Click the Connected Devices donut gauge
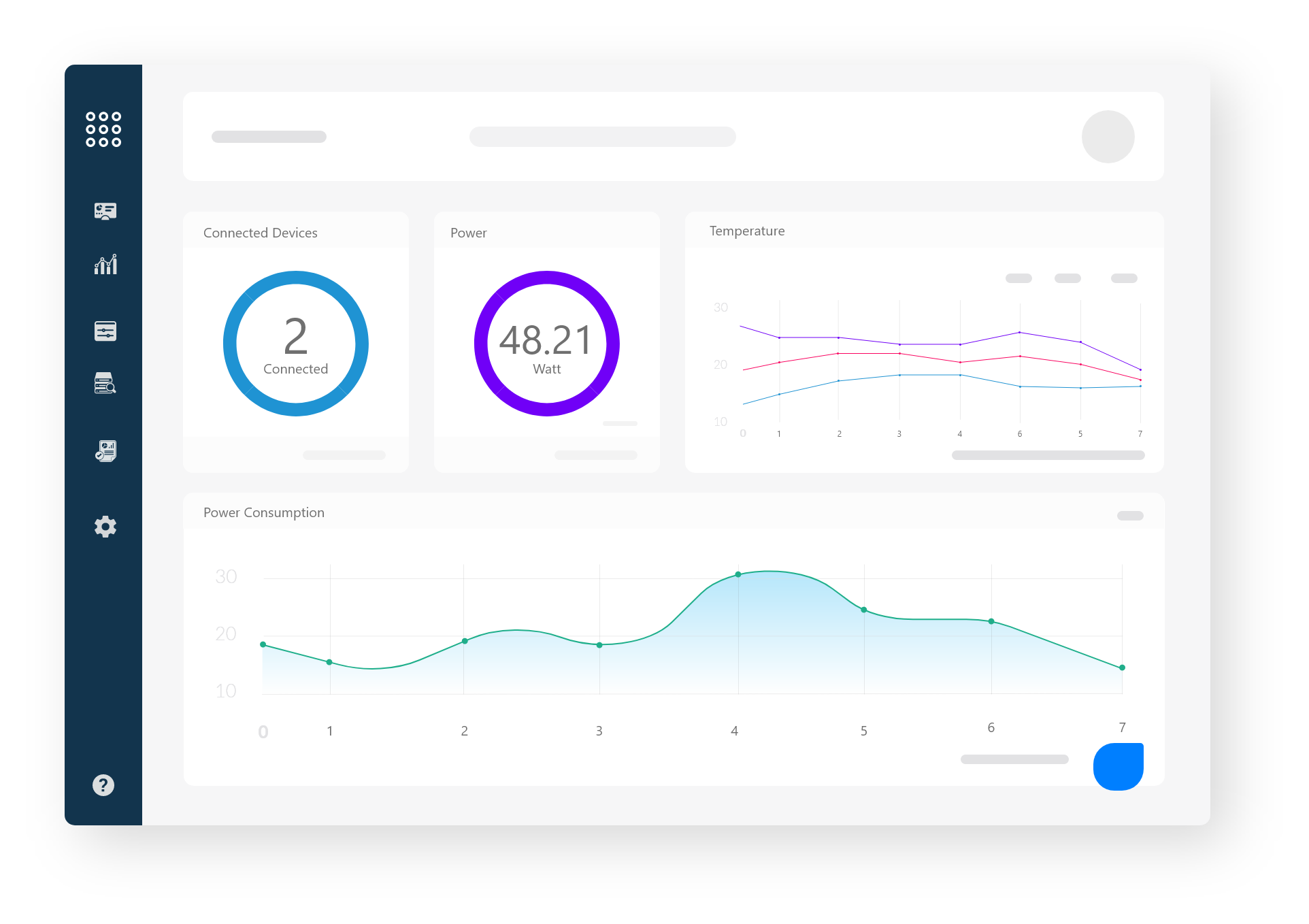 coord(296,344)
